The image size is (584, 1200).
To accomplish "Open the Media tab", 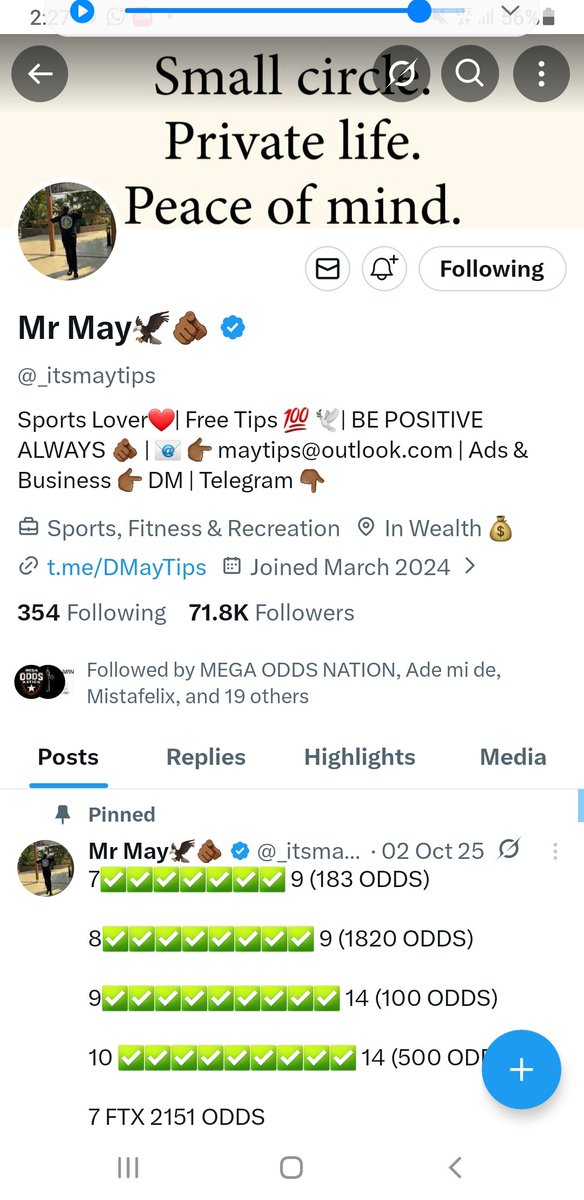I will click(x=513, y=757).
